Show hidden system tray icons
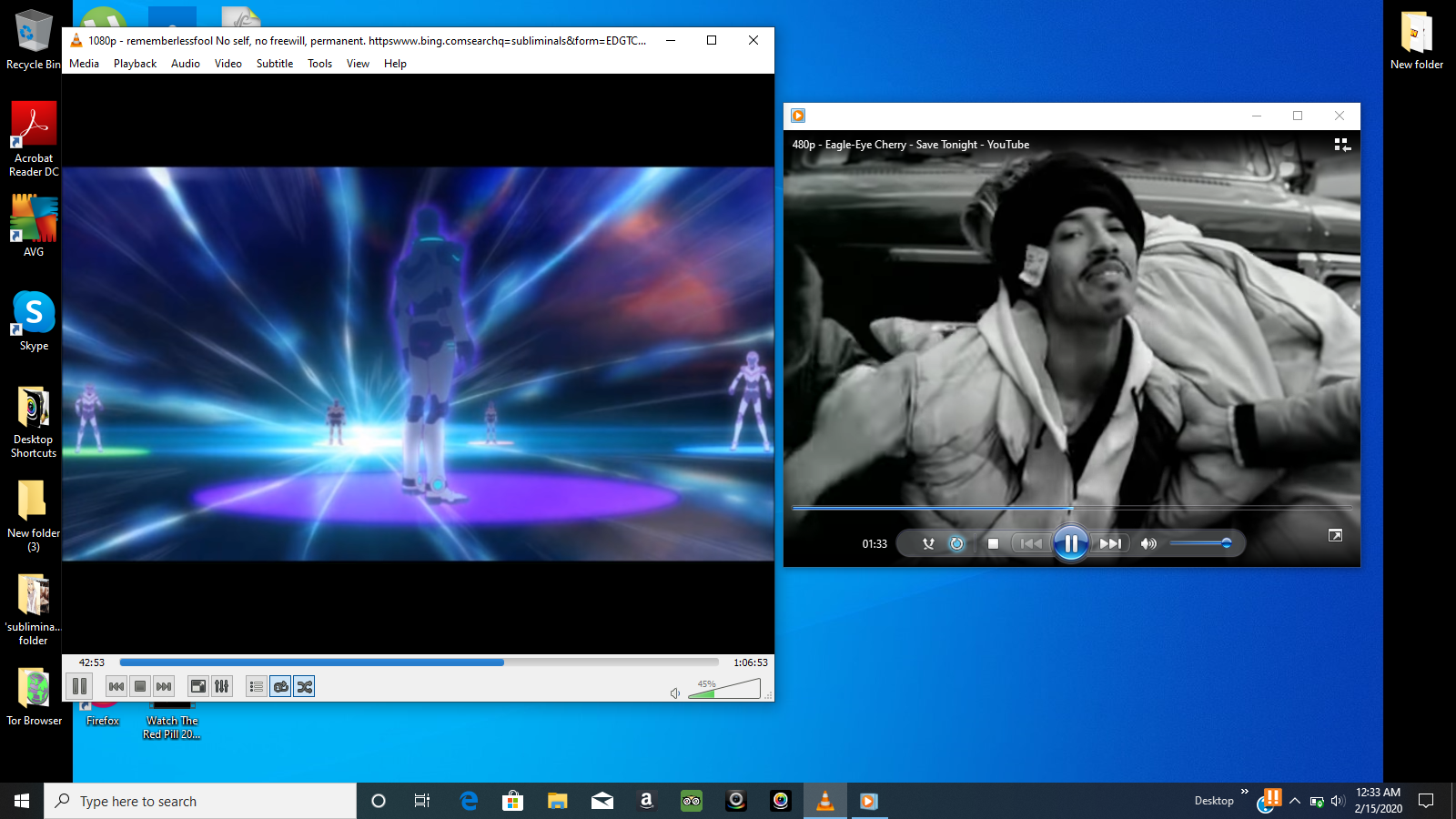This screenshot has height=819, width=1456. (x=1295, y=801)
